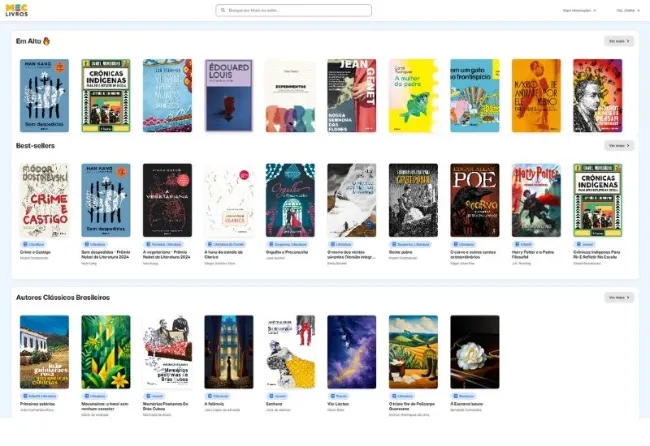Click the Infantil tag under Harry Potter
650x446 pixels.
click(523, 243)
